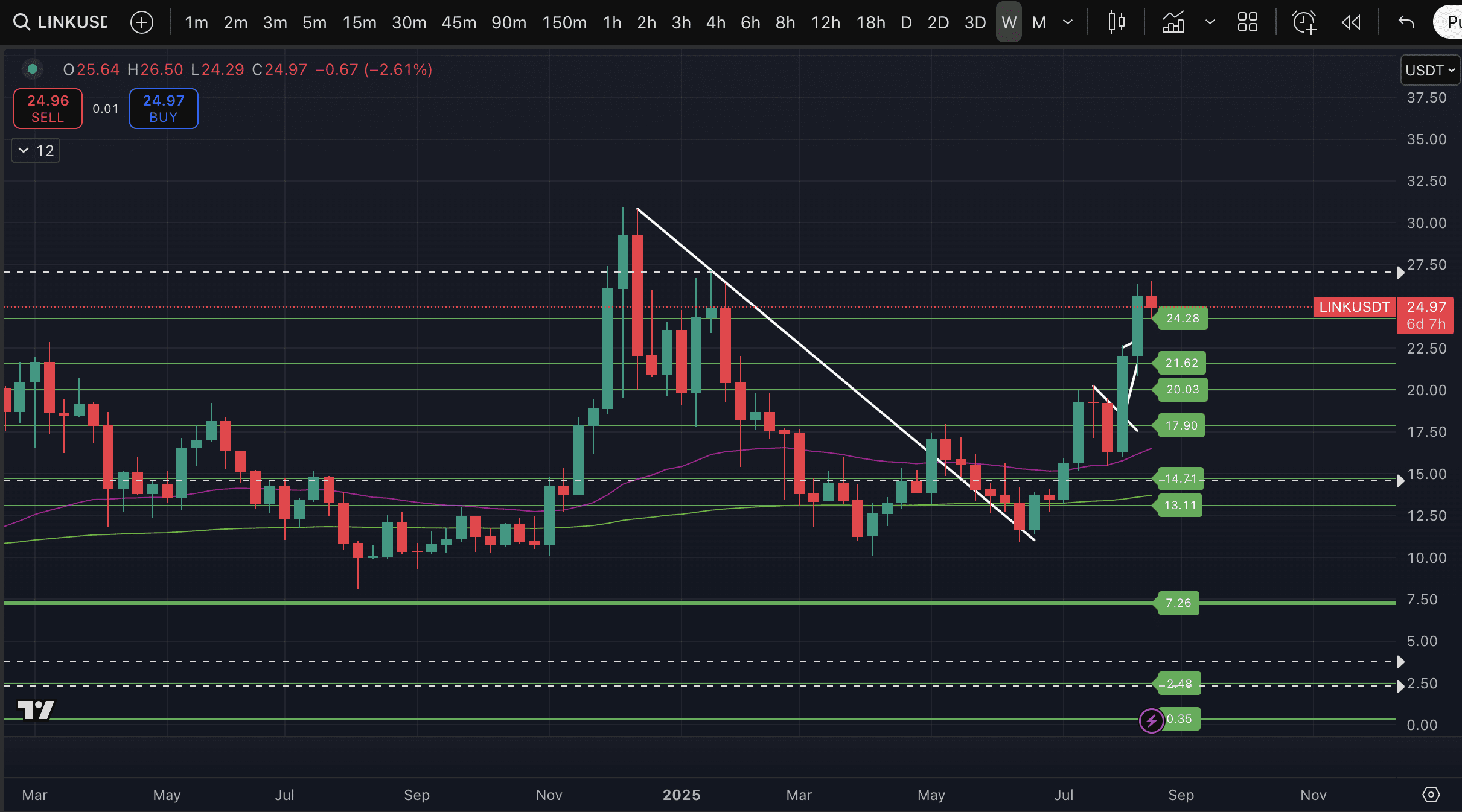The width and height of the screenshot is (1462, 812).
Task: Switch to the 15m timeframe
Action: coord(359,22)
